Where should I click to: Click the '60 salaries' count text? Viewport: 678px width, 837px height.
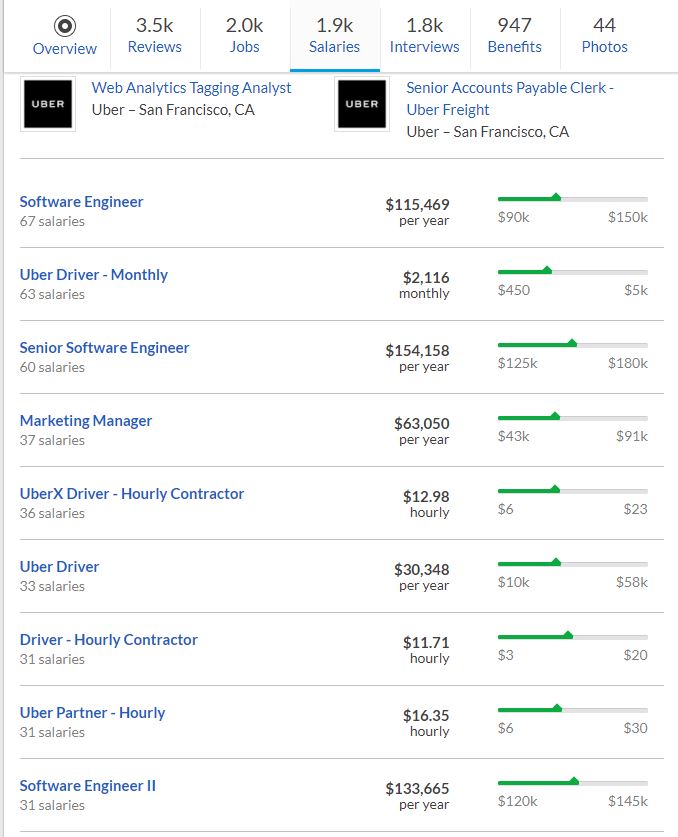pos(52,368)
